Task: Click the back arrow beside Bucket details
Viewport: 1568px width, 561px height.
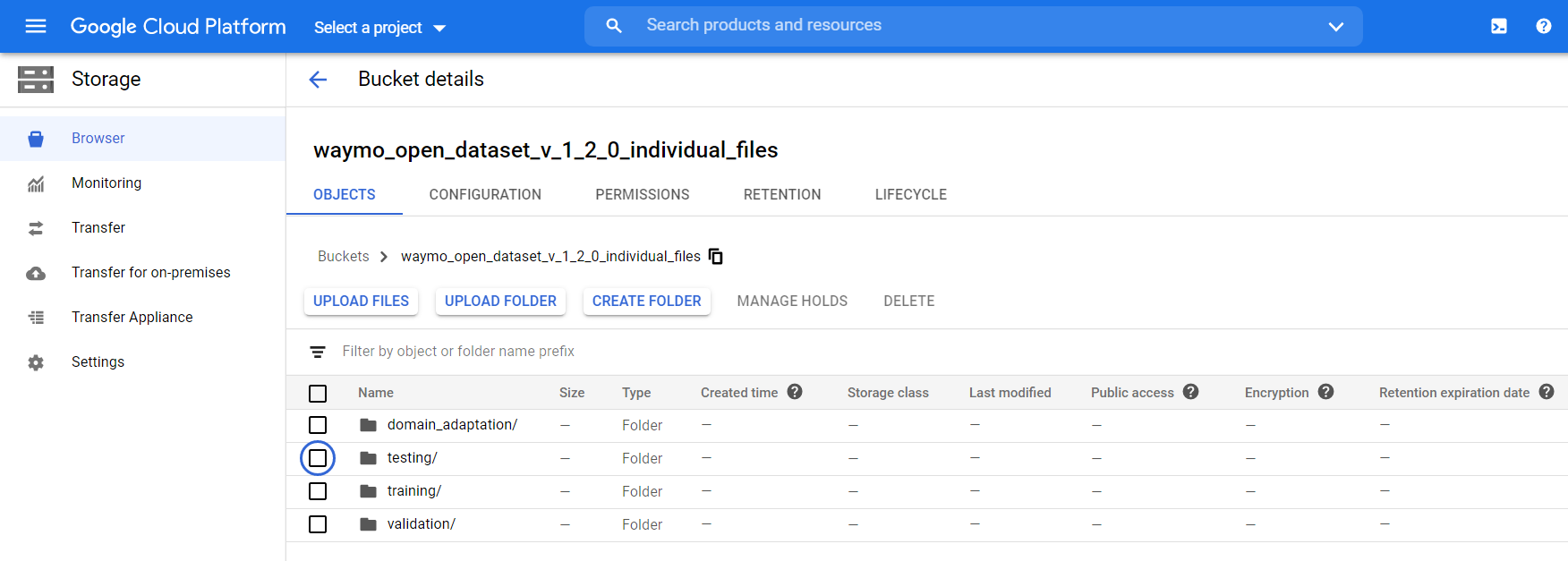Action: tap(318, 80)
